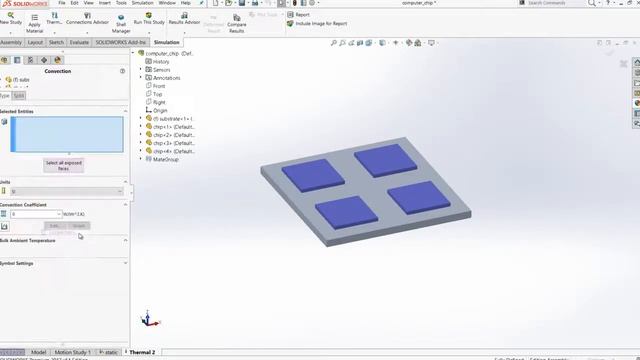Click the Zoom to Fit magnifier icon

[333, 43]
